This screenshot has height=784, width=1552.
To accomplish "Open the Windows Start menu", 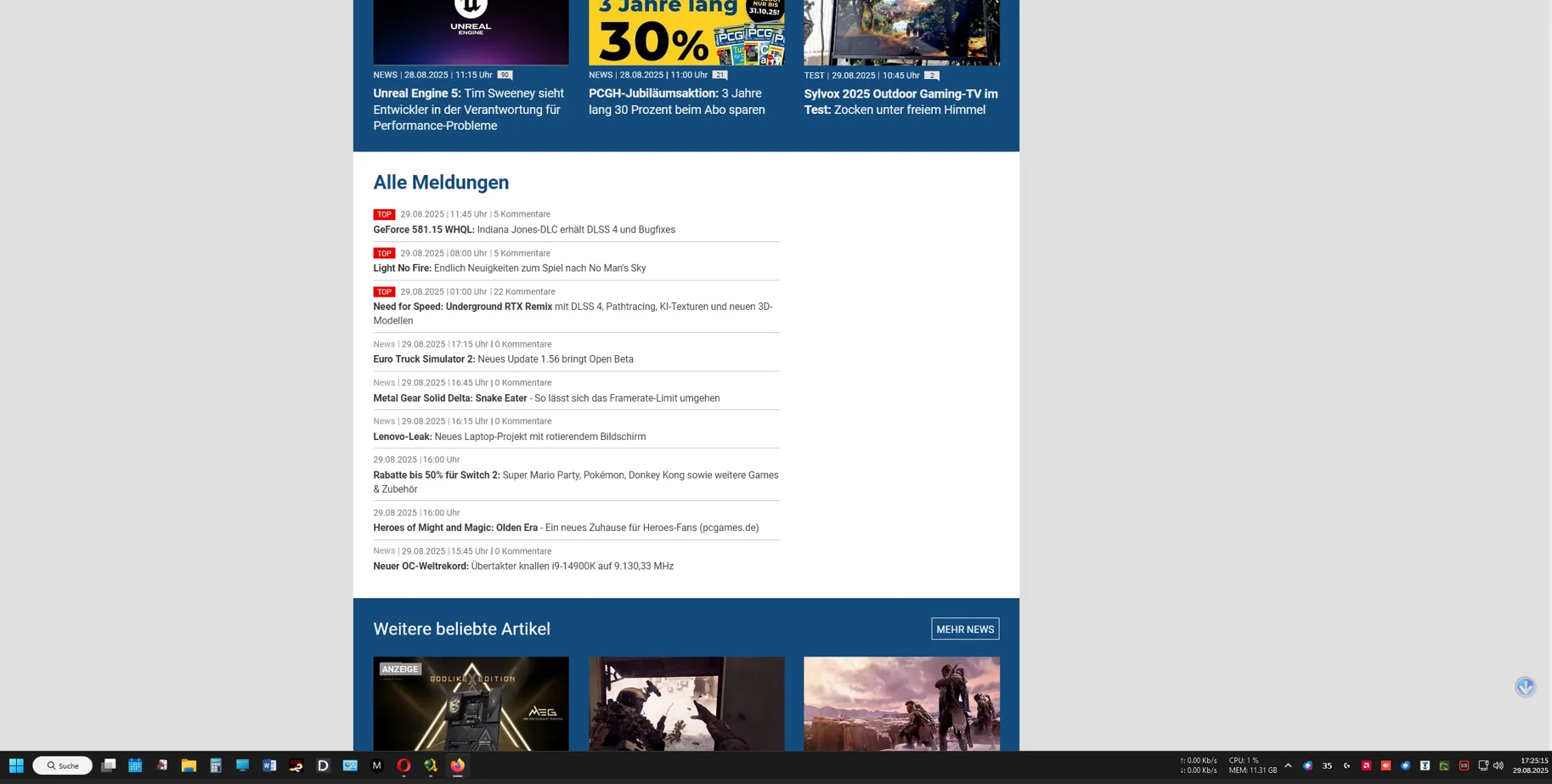I will (x=16, y=765).
